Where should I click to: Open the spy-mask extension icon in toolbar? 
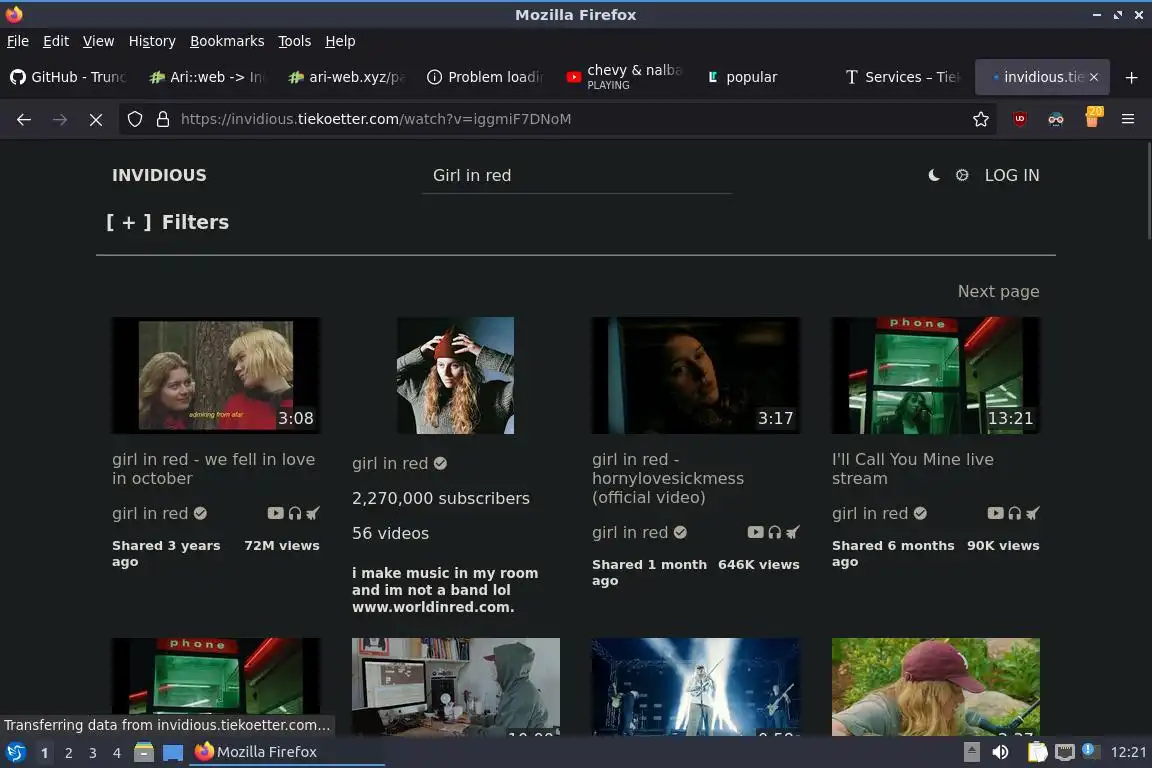pyautogui.click(x=1056, y=119)
